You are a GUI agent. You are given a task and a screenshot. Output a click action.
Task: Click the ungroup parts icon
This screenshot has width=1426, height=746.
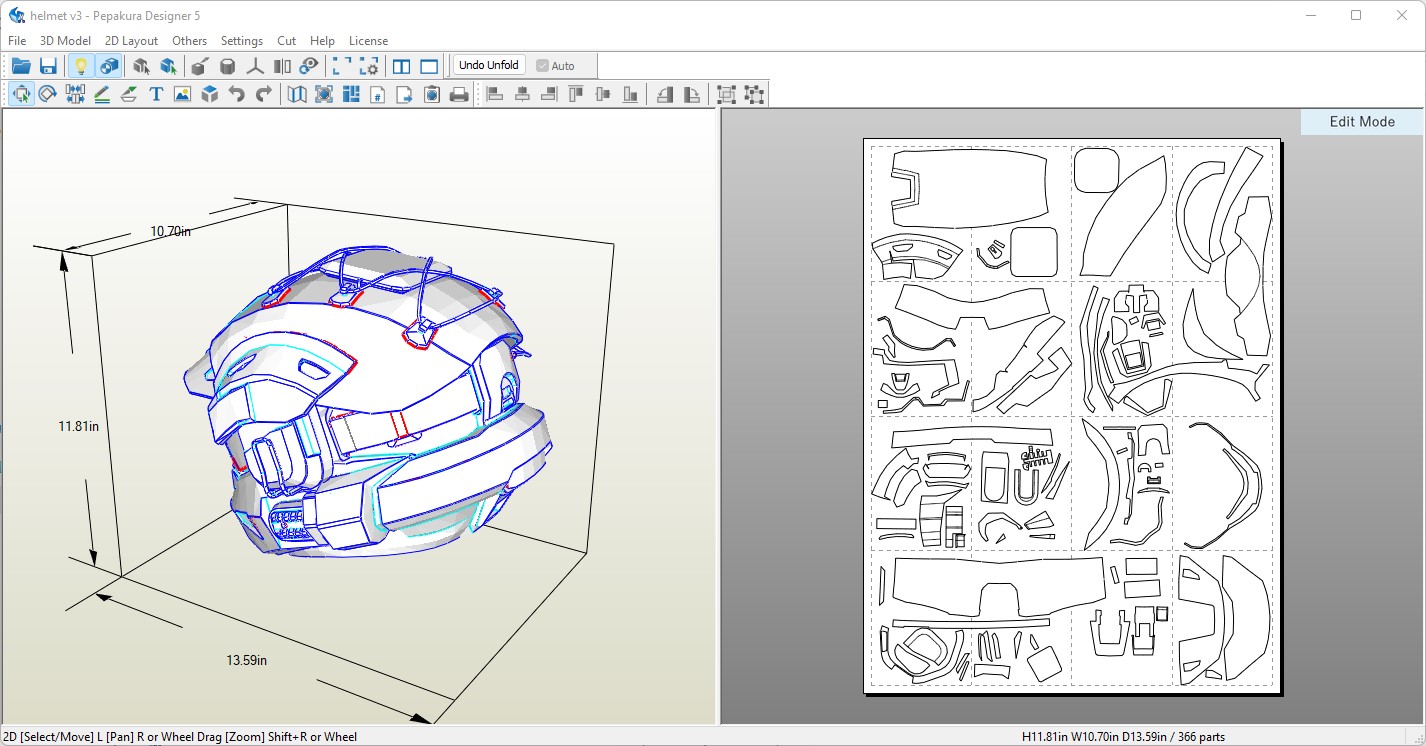pyautogui.click(x=754, y=94)
